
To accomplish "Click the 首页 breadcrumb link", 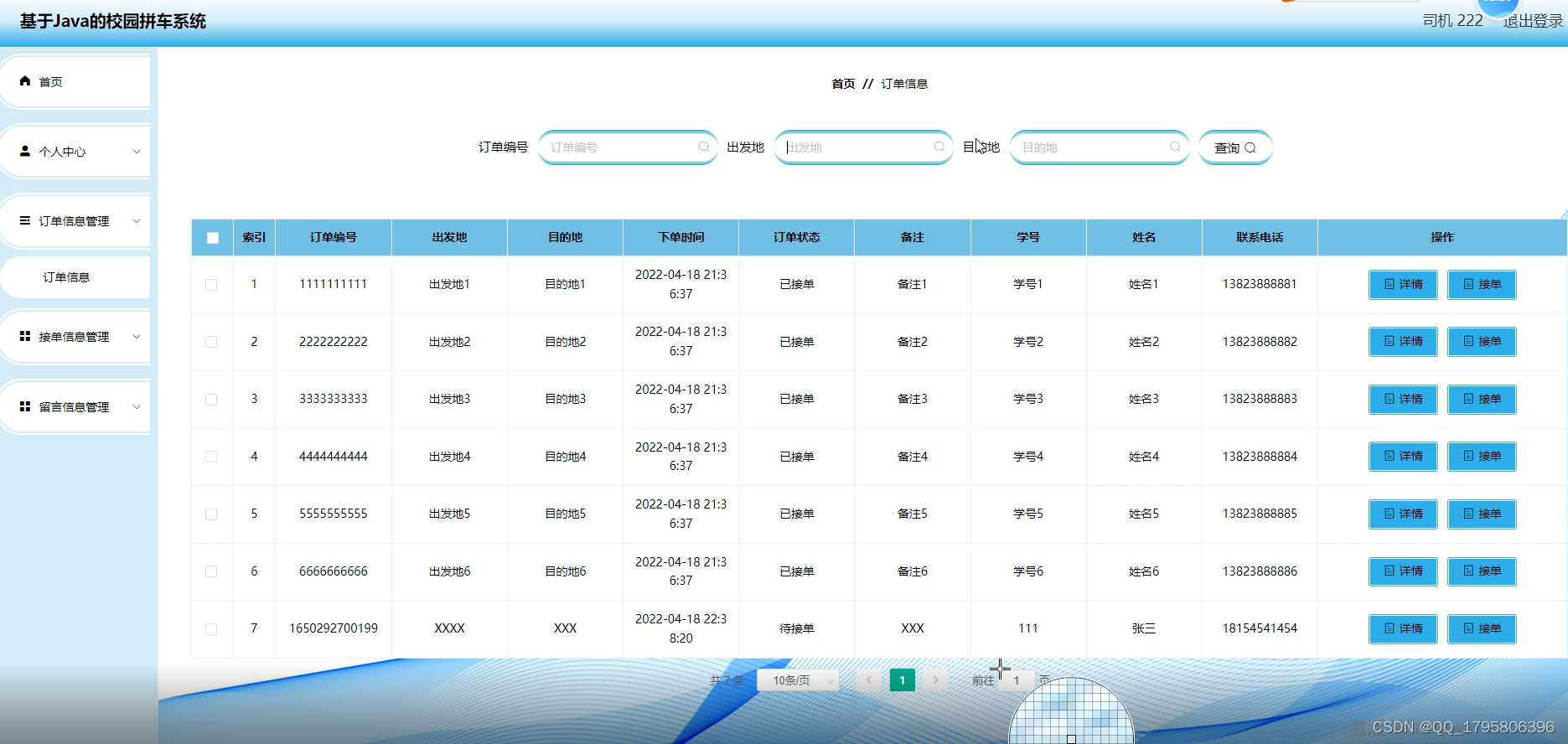I will pos(843,84).
